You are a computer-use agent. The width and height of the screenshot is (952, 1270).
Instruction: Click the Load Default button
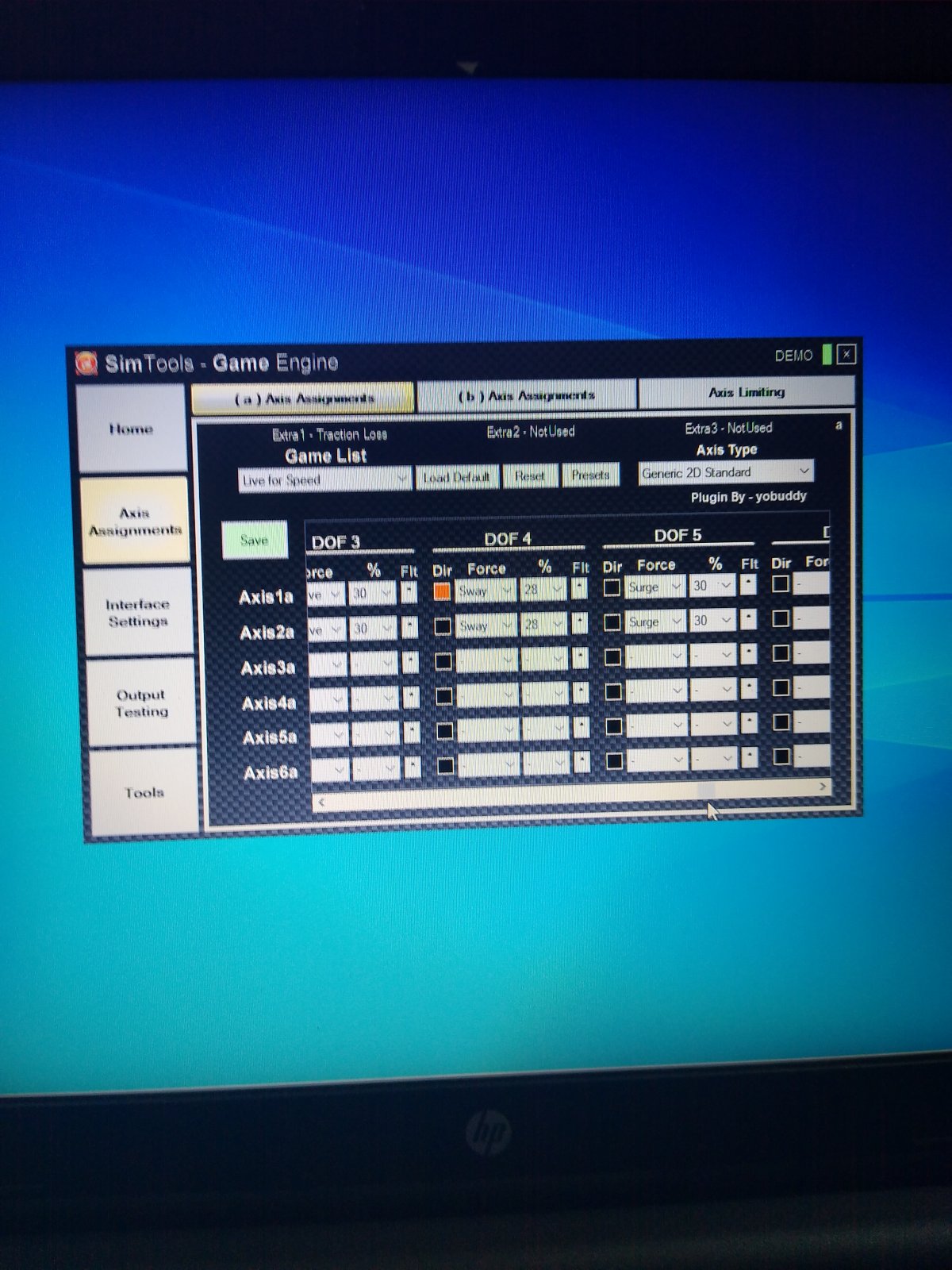(456, 477)
